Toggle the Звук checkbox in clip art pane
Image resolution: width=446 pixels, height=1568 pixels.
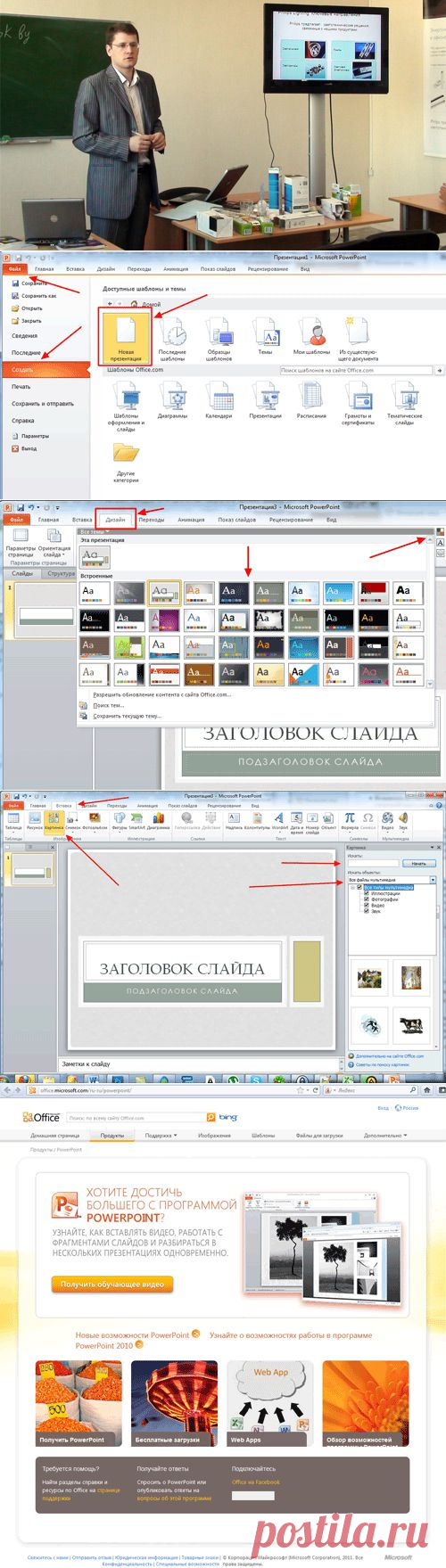[x=367, y=911]
